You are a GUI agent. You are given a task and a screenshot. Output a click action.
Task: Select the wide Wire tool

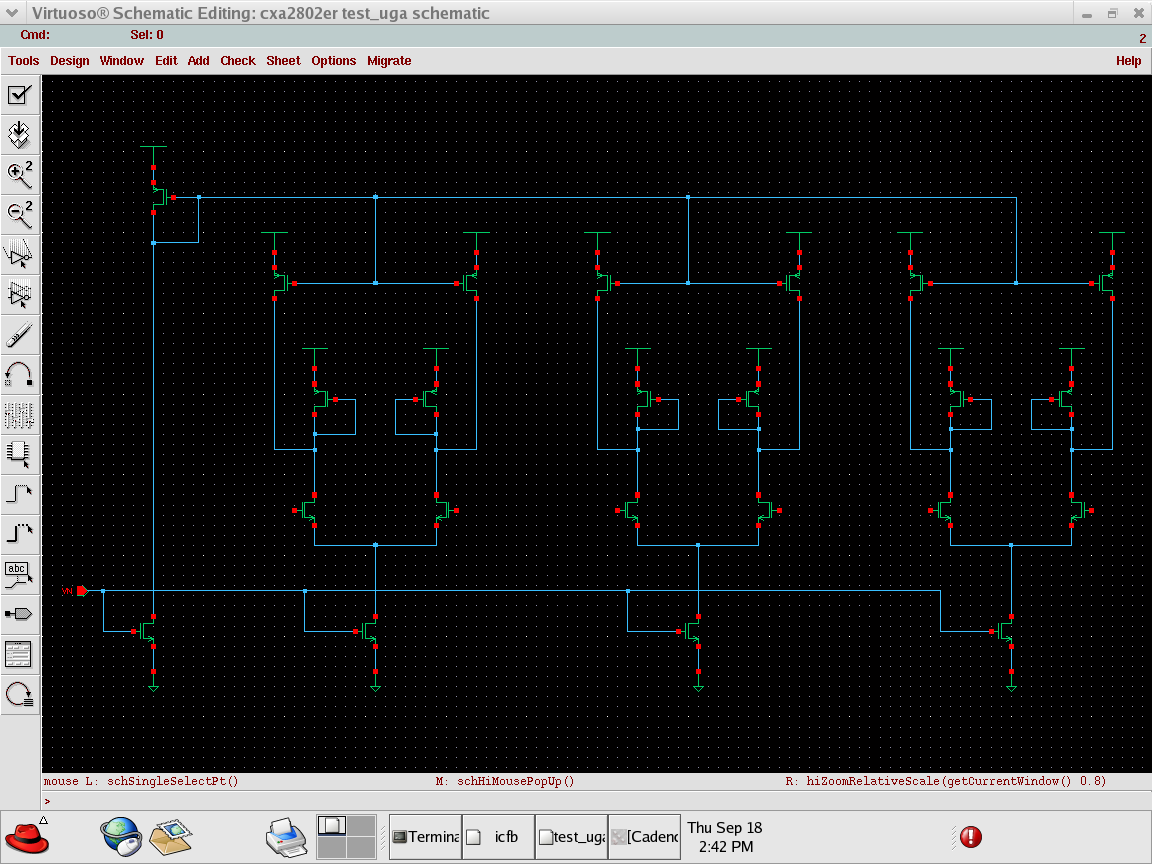[20, 533]
